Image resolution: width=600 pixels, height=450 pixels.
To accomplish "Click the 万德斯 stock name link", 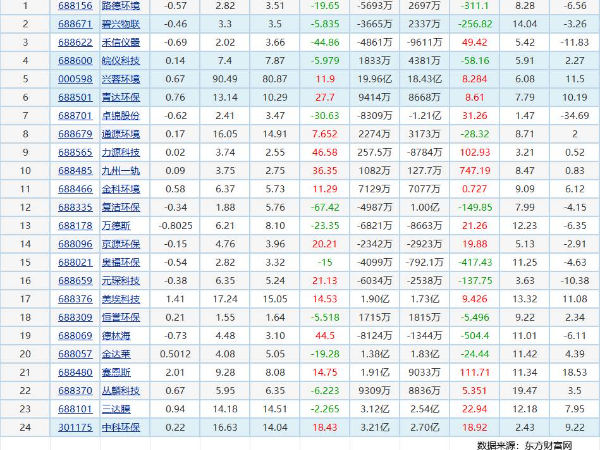I will pyautogui.click(x=116, y=226).
